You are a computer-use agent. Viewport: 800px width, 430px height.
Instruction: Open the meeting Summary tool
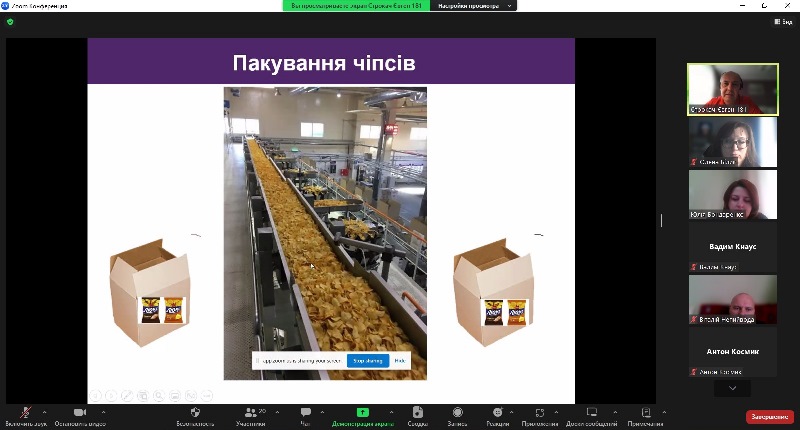[x=417, y=416]
